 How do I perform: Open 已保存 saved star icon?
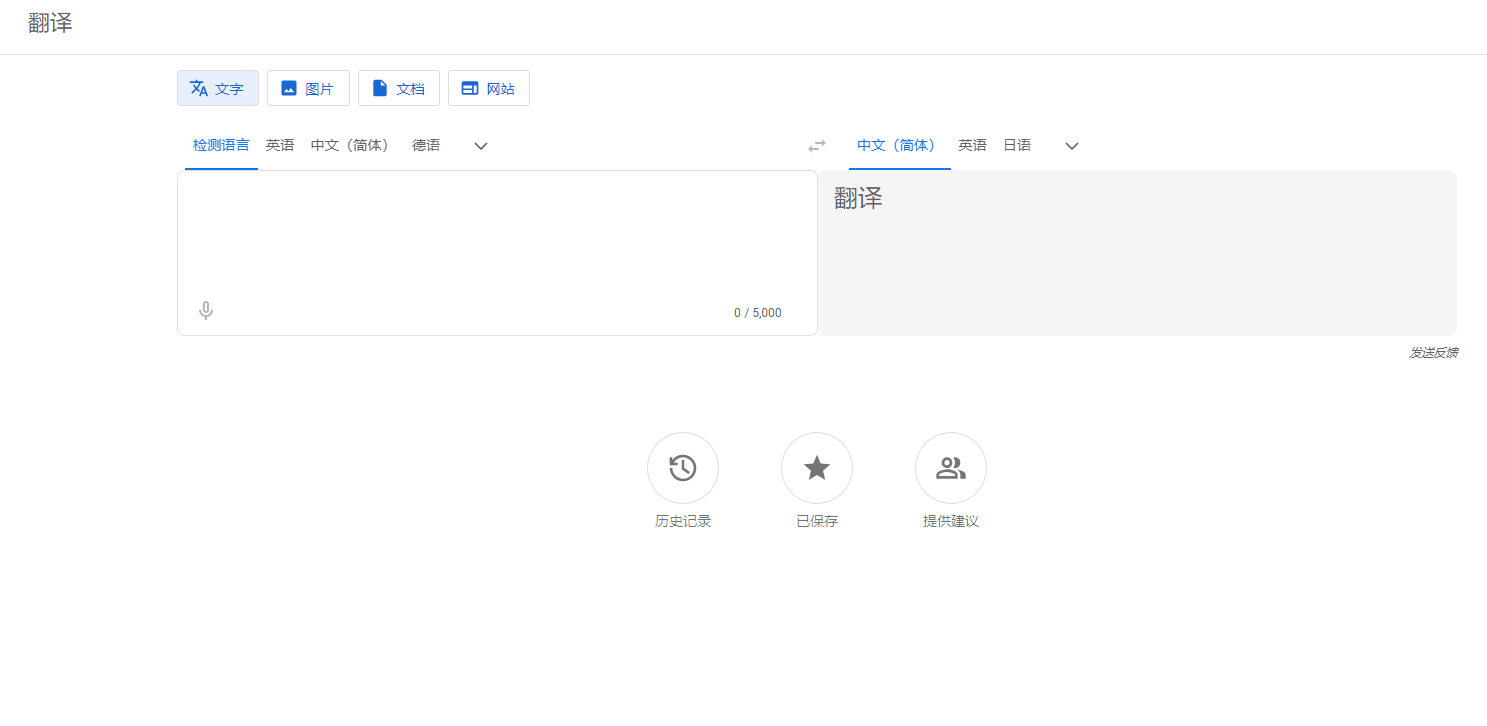click(x=817, y=468)
